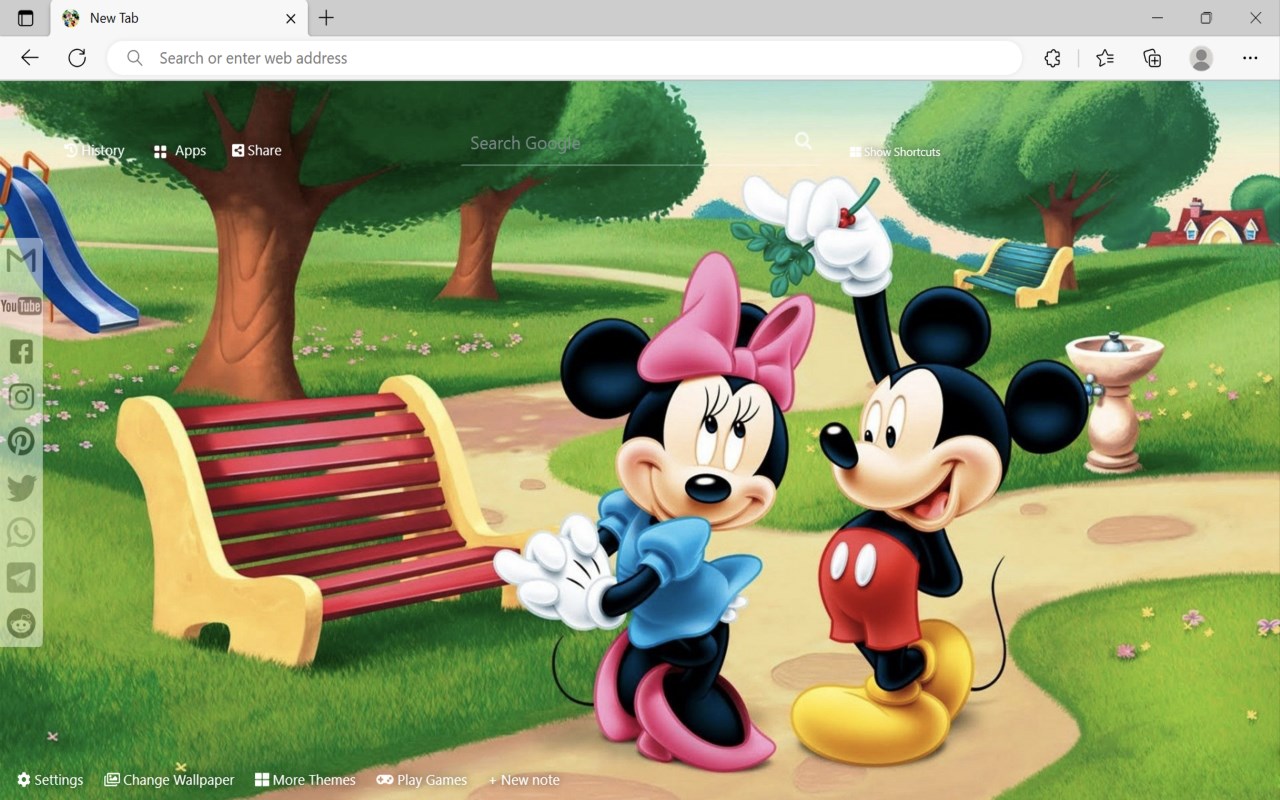Add a new browser tab
The height and width of the screenshot is (800, 1280).
(x=326, y=18)
